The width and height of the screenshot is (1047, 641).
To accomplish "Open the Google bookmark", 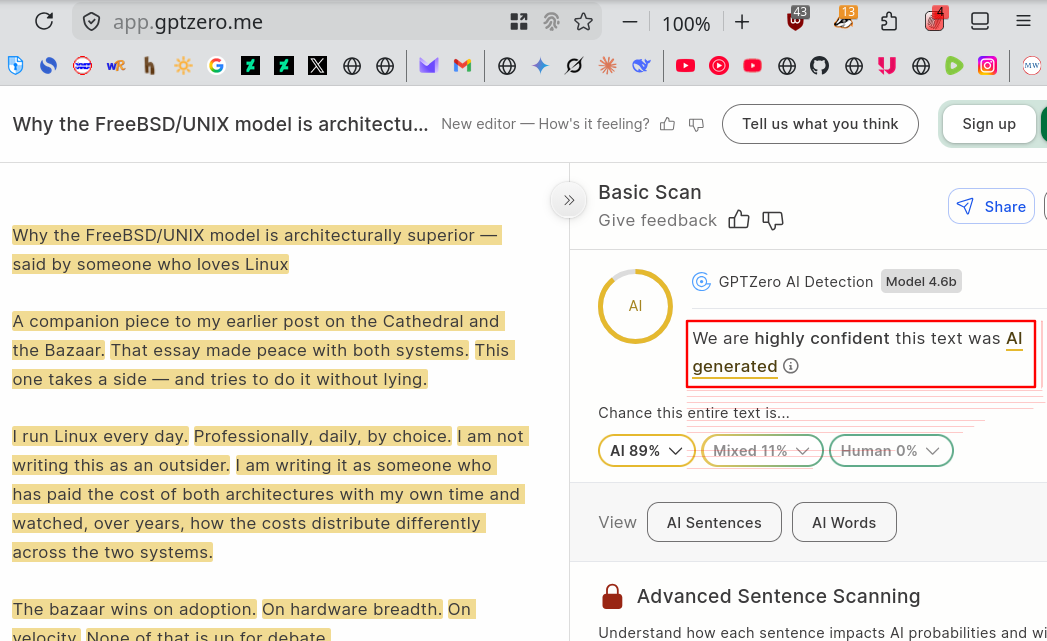I will click(216, 65).
